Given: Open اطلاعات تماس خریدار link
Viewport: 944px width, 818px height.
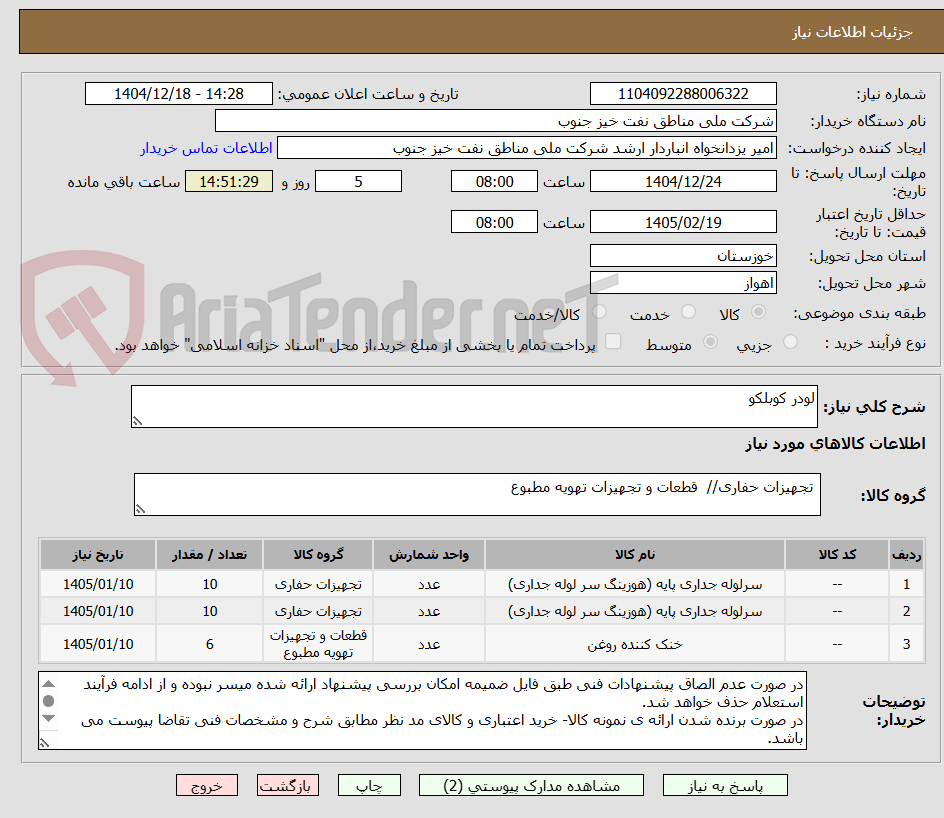Looking at the screenshot, I should (x=206, y=148).
